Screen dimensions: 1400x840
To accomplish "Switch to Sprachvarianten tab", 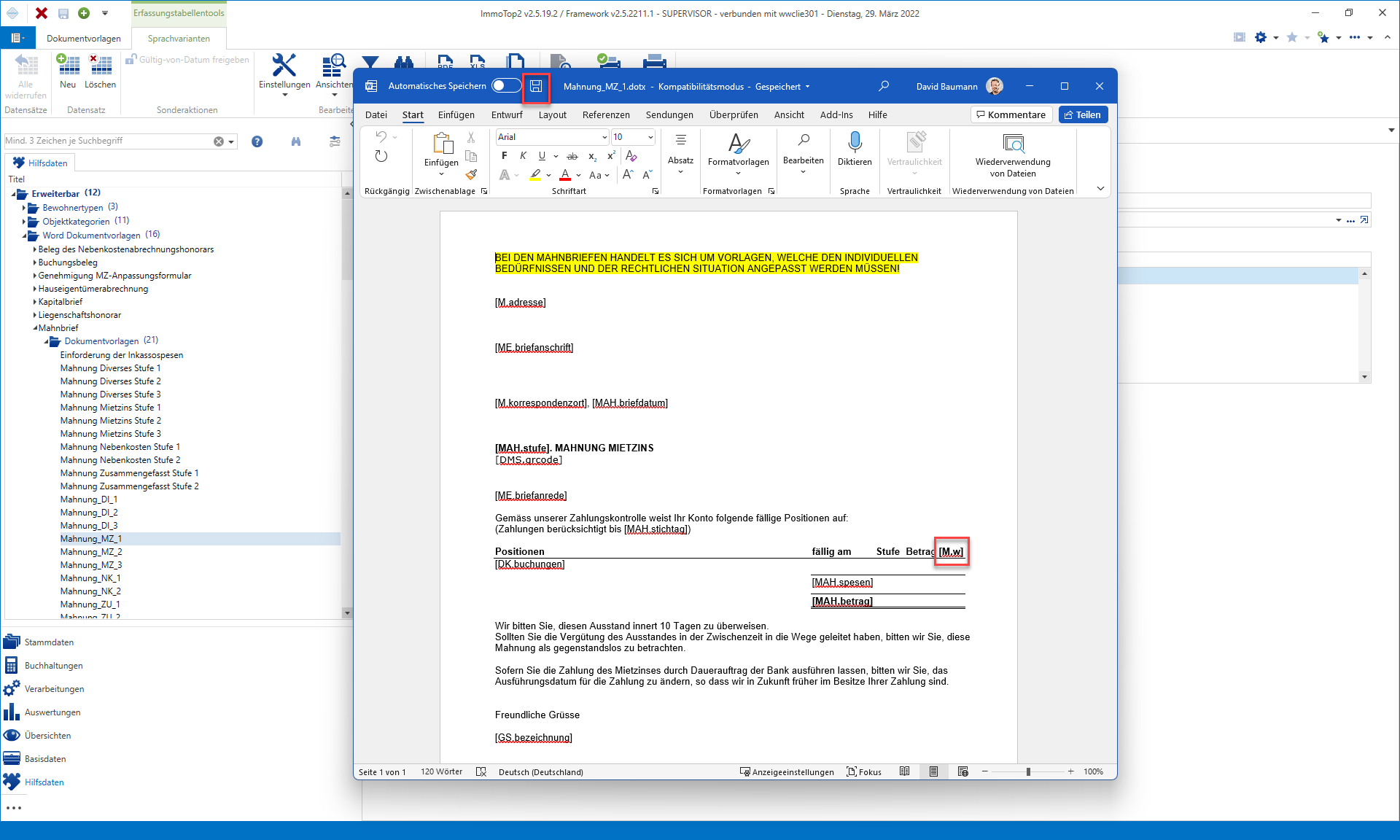I will coord(179,39).
